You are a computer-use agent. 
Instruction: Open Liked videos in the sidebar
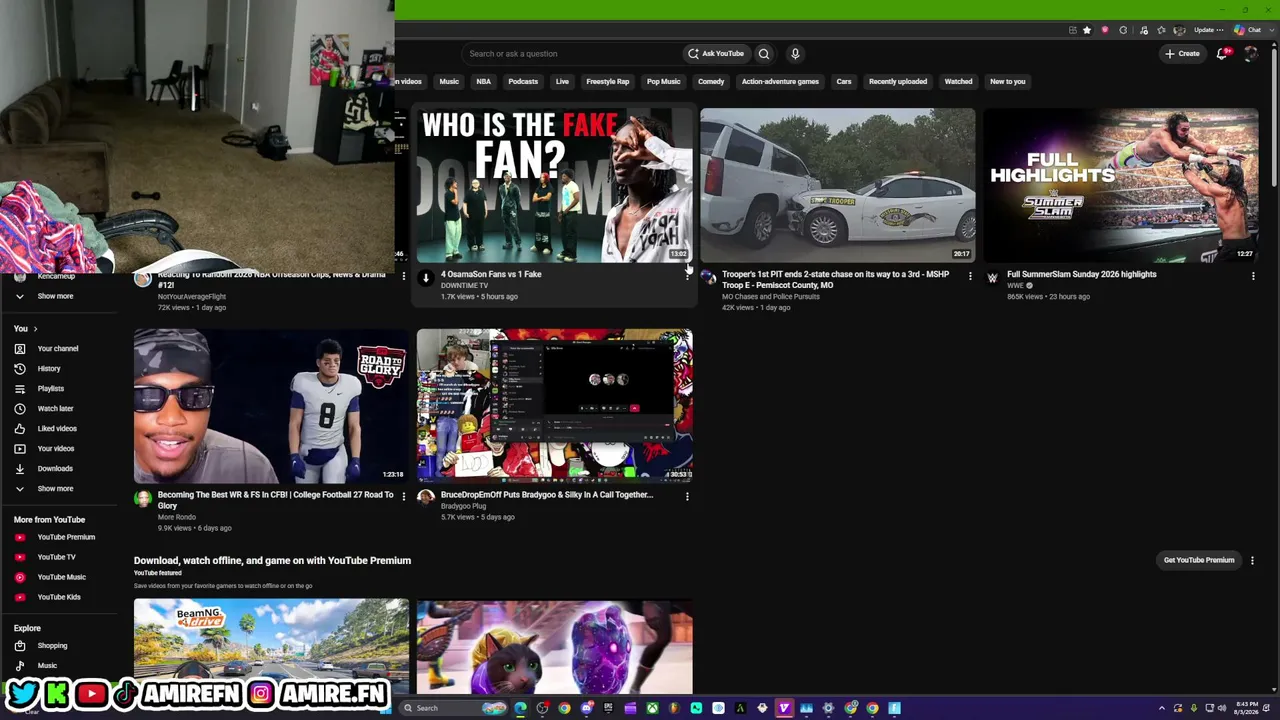point(57,428)
